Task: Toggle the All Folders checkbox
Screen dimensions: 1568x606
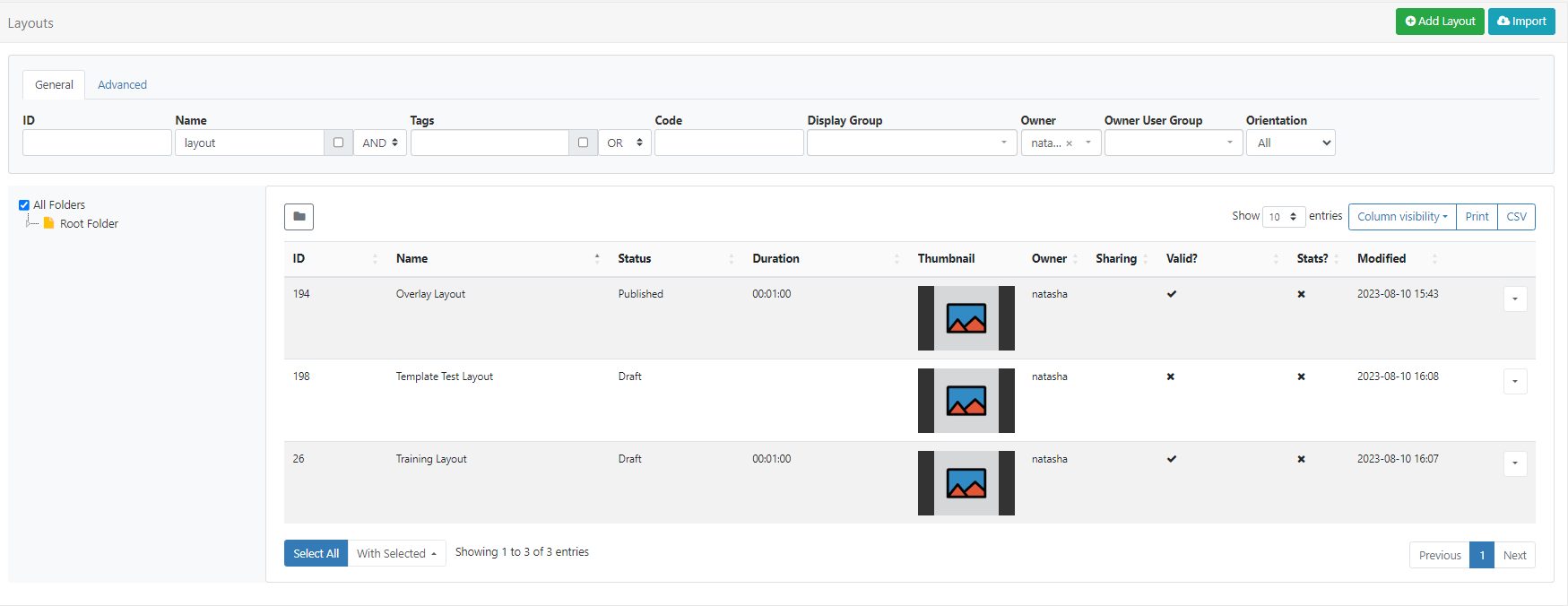Action: [x=24, y=205]
